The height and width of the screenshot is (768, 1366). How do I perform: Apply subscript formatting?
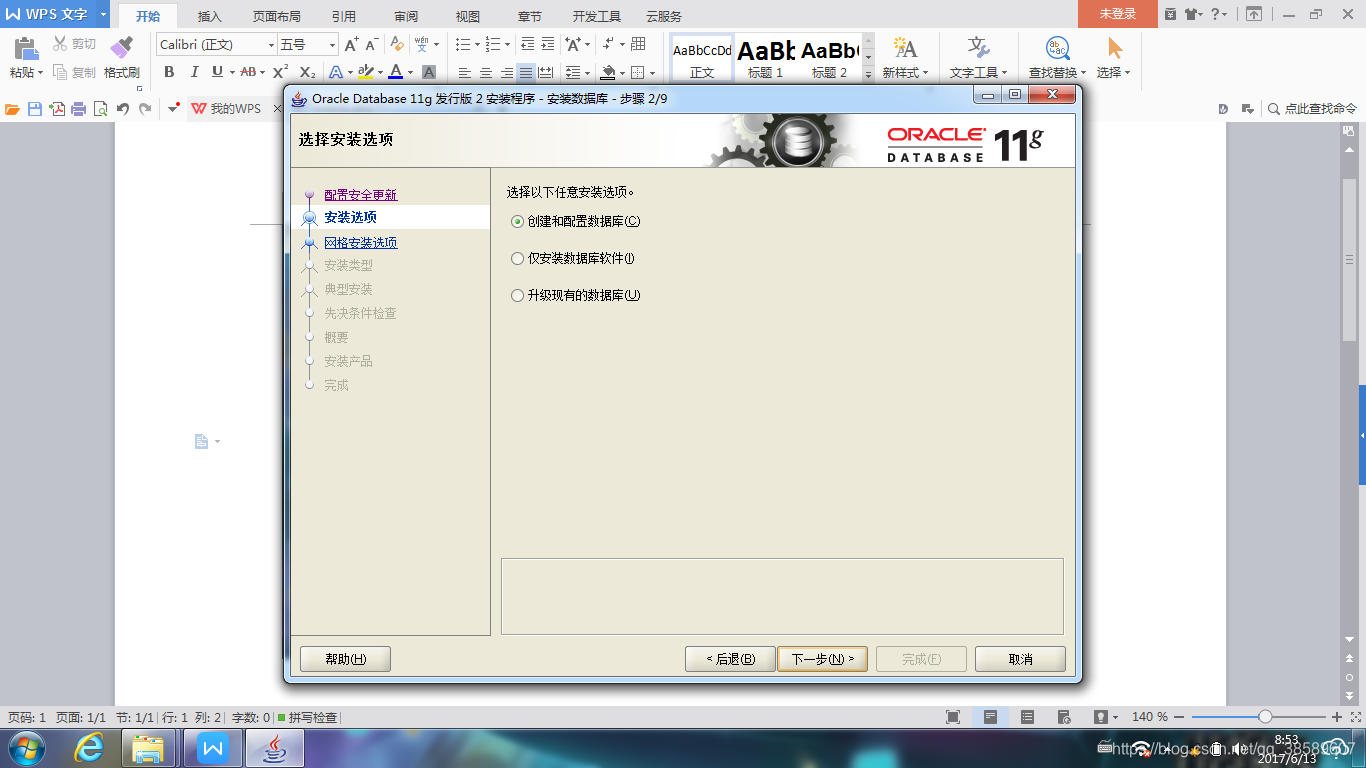[x=308, y=72]
